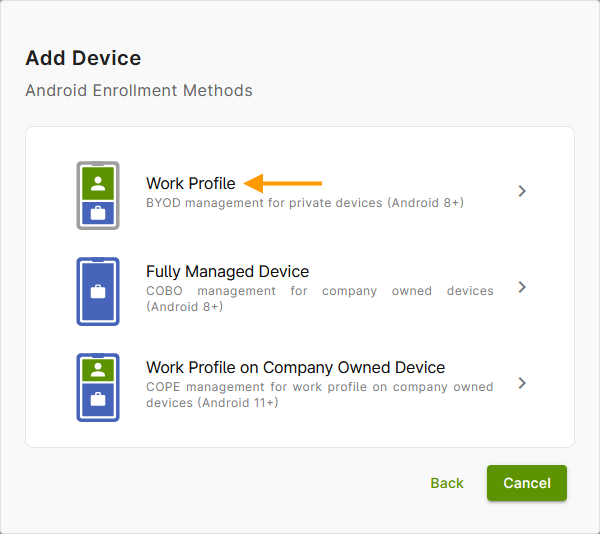
Task: Click the Work Profile on Company Owned Device icon
Action: 98,387
